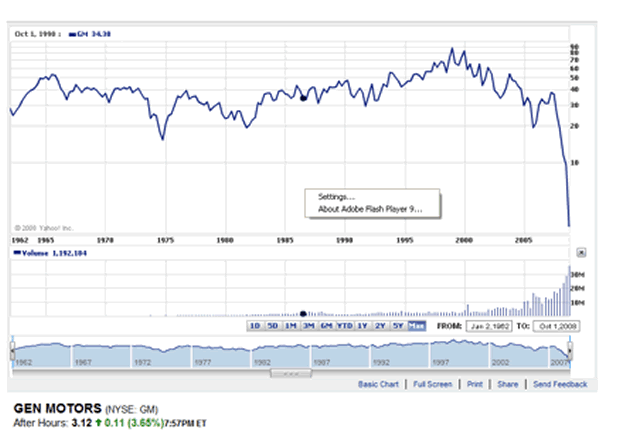Image resolution: width=620 pixels, height=436 pixels.
Task: Select the 1D time range button
Action: (255, 326)
